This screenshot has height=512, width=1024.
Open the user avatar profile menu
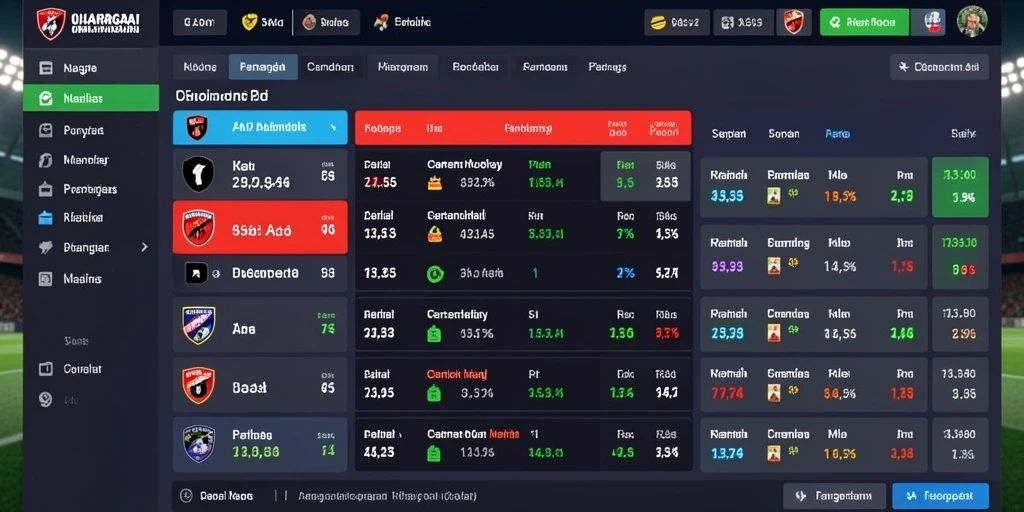point(972,22)
